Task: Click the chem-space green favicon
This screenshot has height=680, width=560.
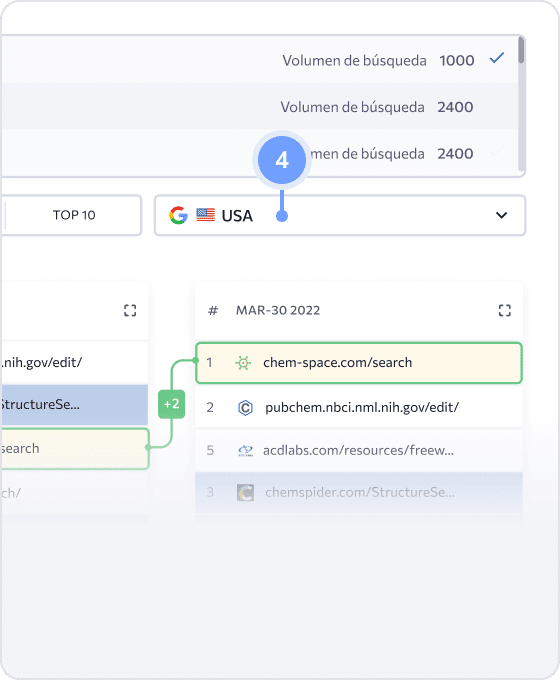Action: [x=243, y=363]
